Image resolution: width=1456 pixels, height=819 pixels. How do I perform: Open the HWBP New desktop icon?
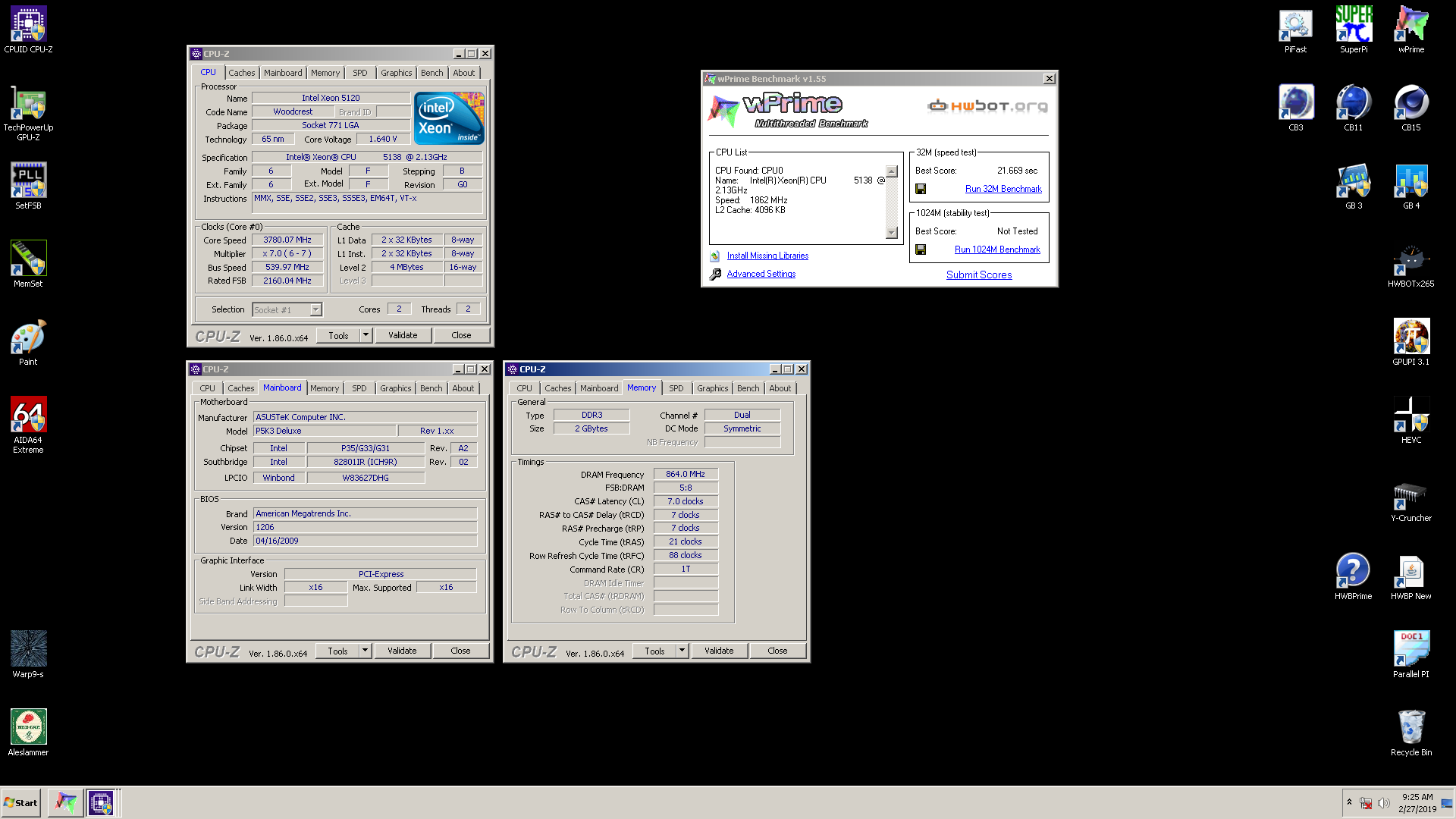tap(1411, 577)
